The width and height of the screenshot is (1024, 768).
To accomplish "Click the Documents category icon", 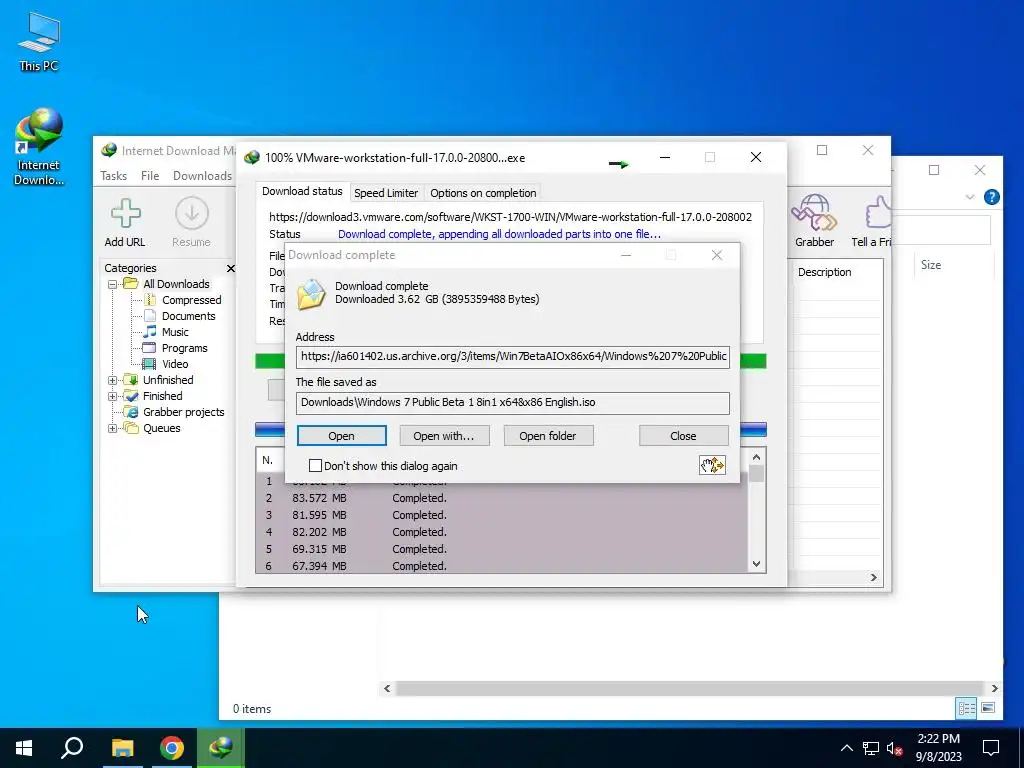I will [150, 315].
